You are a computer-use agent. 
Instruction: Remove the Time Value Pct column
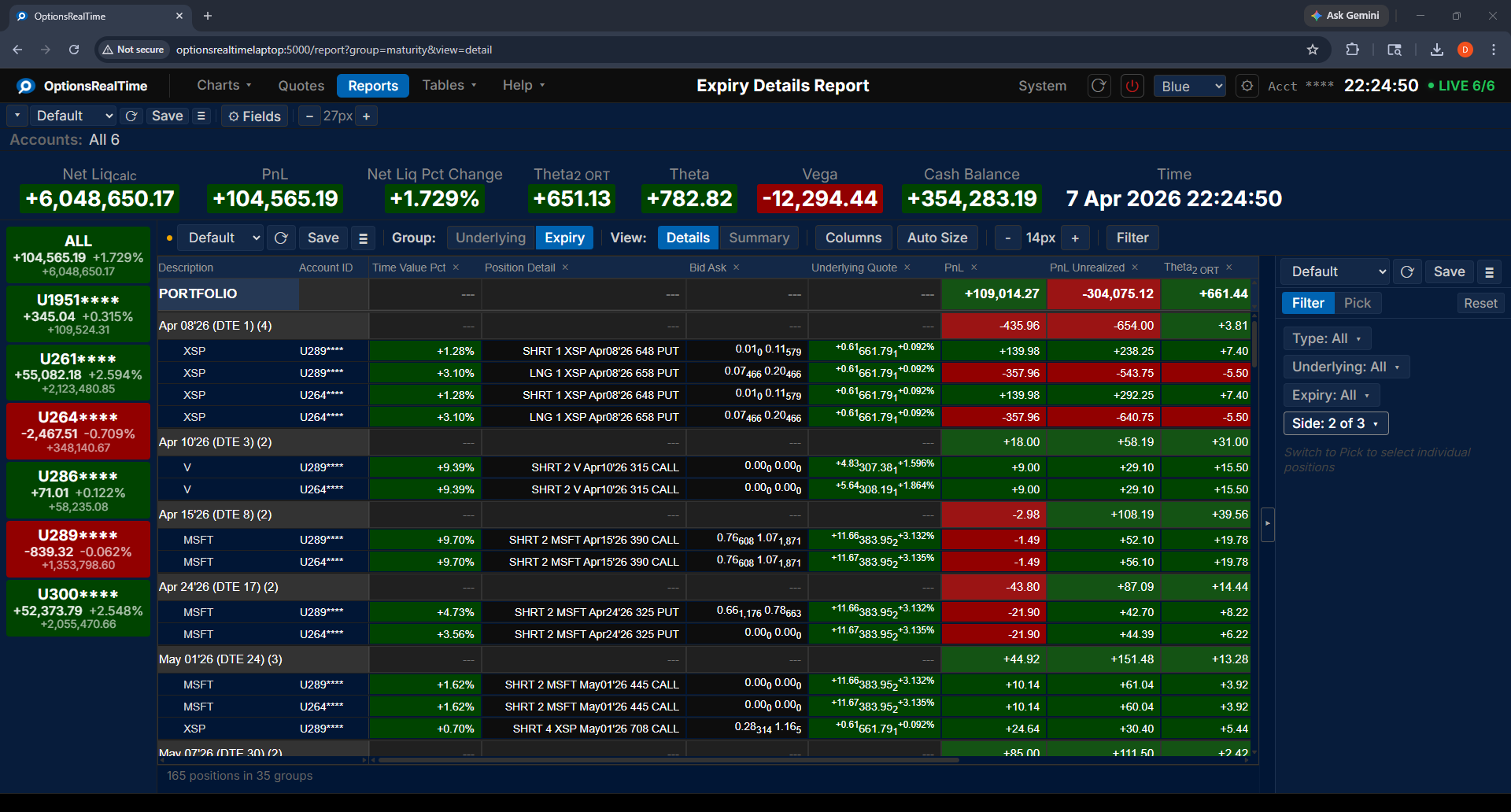click(x=456, y=268)
